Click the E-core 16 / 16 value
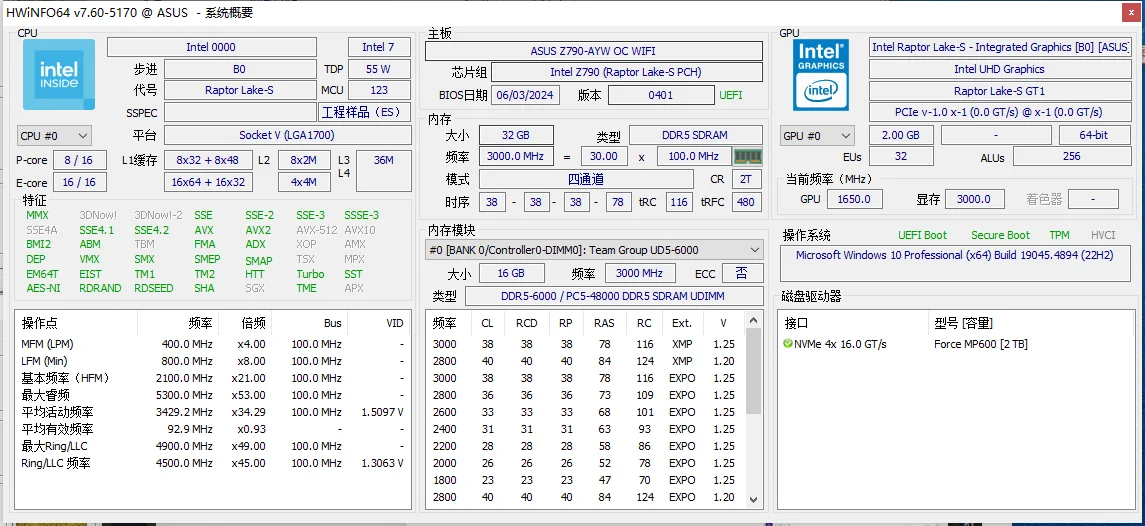The width and height of the screenshot is (1145, 526). click(x=79, y=182)
